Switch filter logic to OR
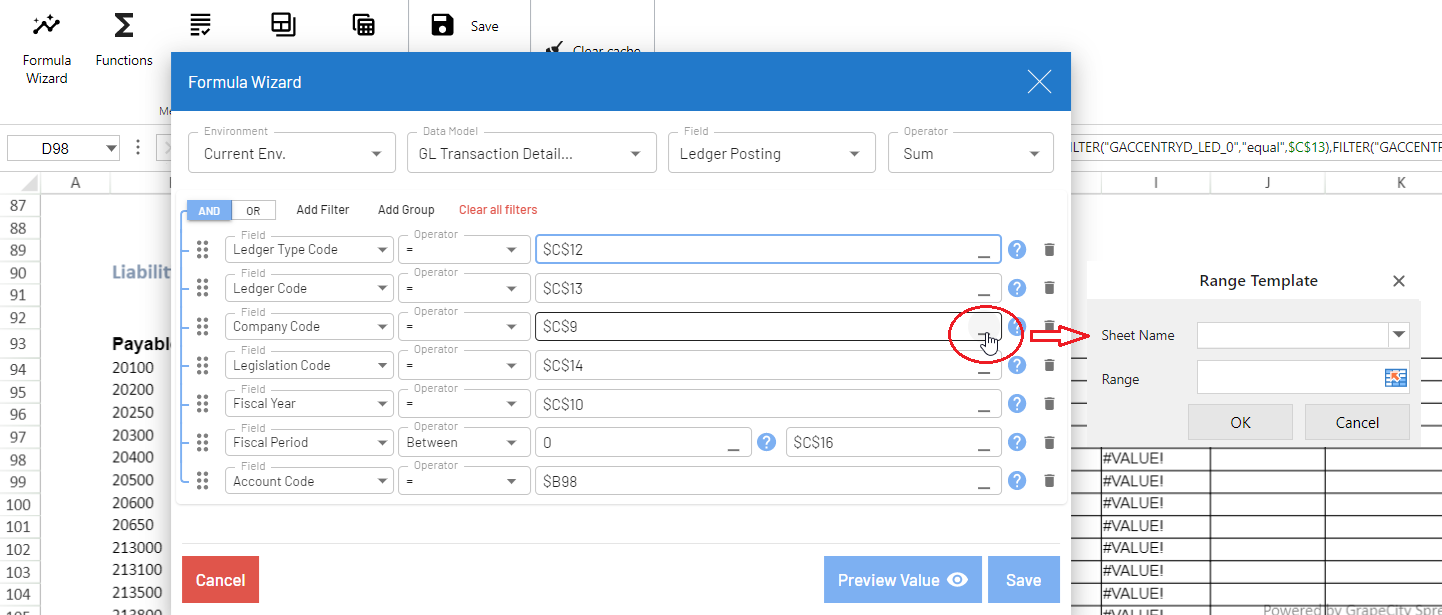 pyautogui.click(x=253, y=211)
